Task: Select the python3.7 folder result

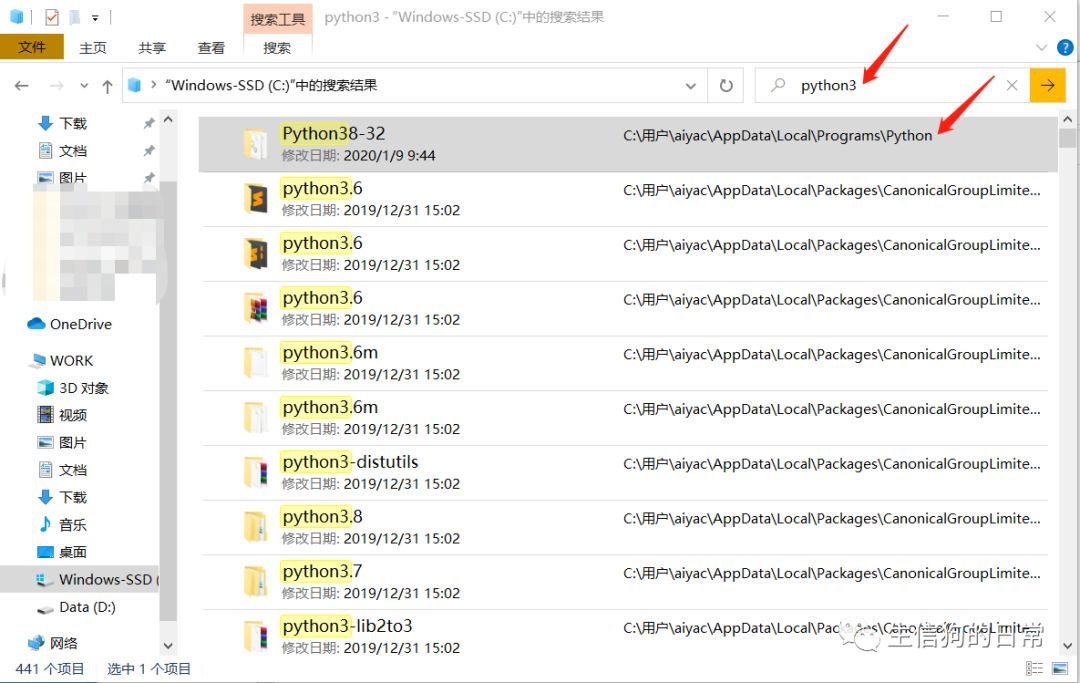Action: tap(623, 582)
